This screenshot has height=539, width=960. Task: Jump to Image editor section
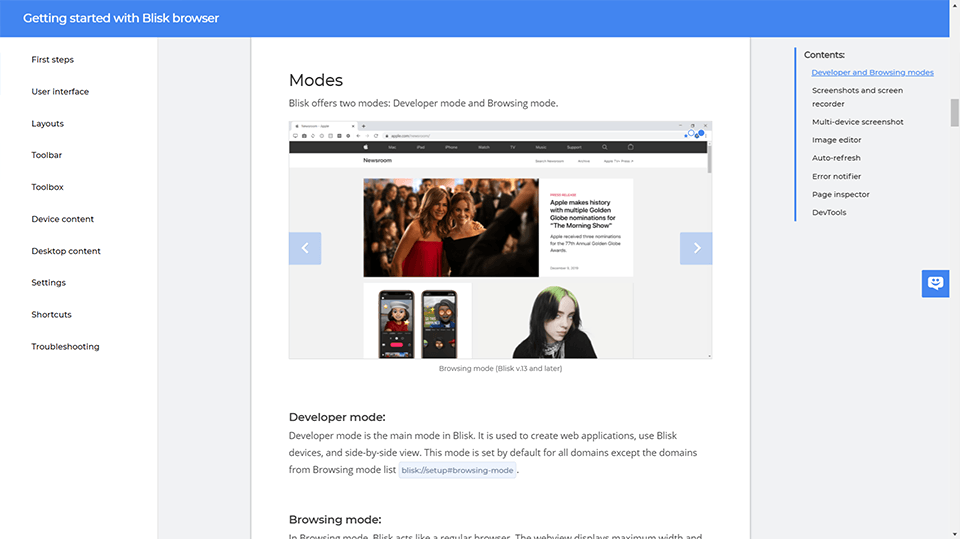pyautogui.click(x=836, y=140)
